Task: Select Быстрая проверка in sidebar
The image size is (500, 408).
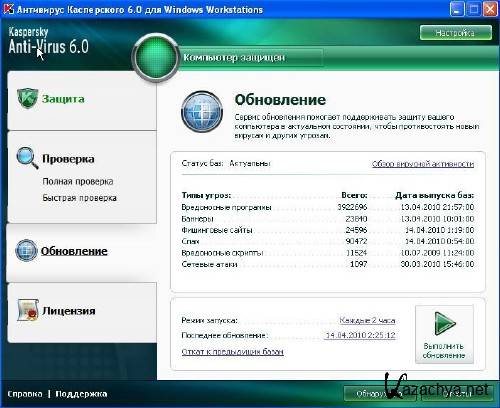Action: [x=79, y=198]
